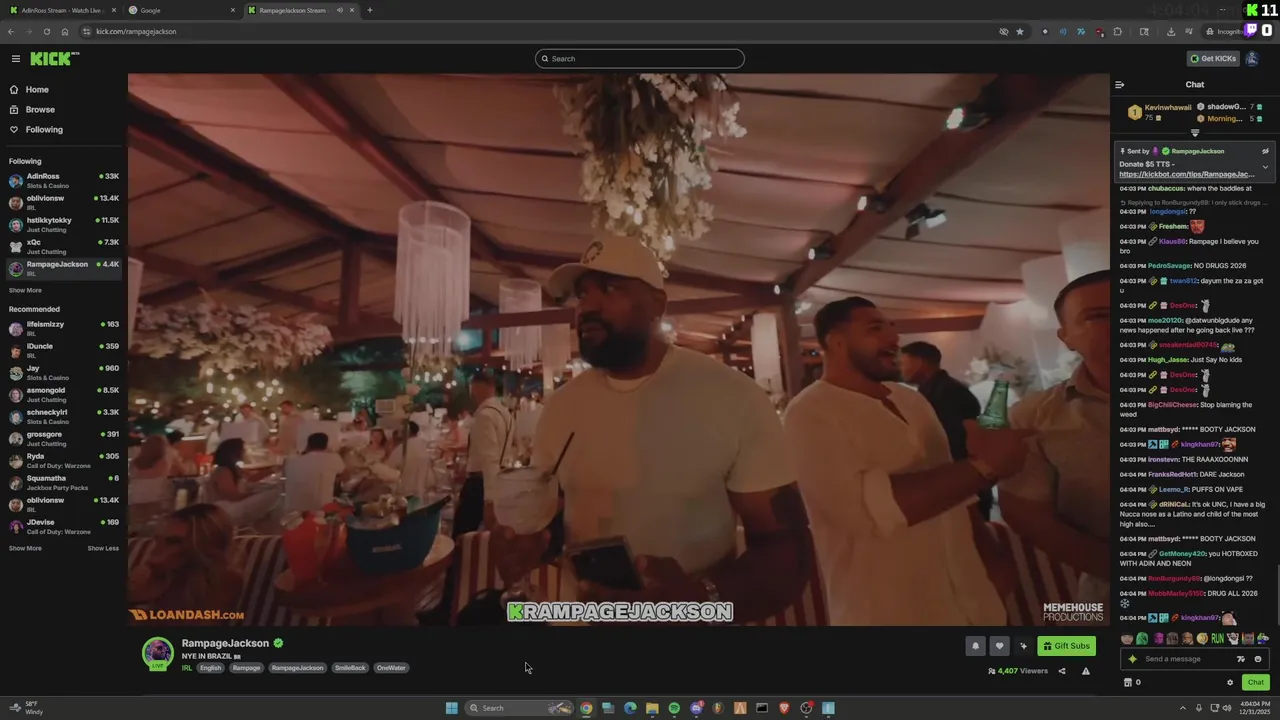Click the RampageJackson channel name below the video
The height and width of the screenshot is (720, 1280).
(x=225, y=643)
